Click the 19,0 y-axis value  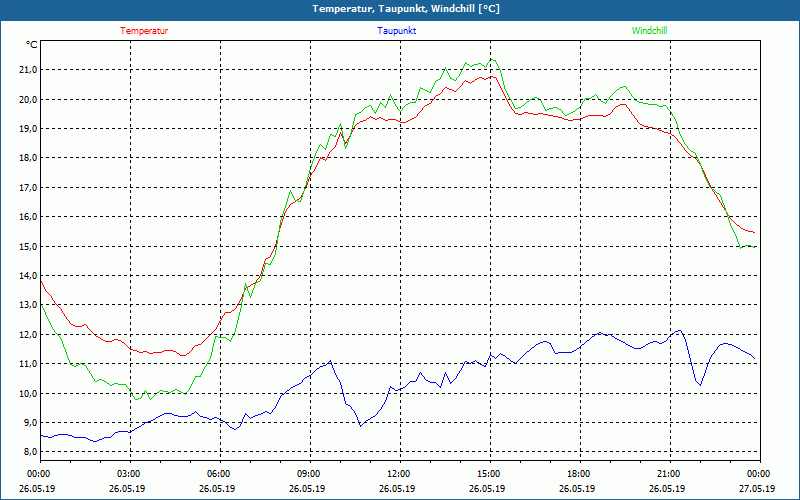coord(29,129)
